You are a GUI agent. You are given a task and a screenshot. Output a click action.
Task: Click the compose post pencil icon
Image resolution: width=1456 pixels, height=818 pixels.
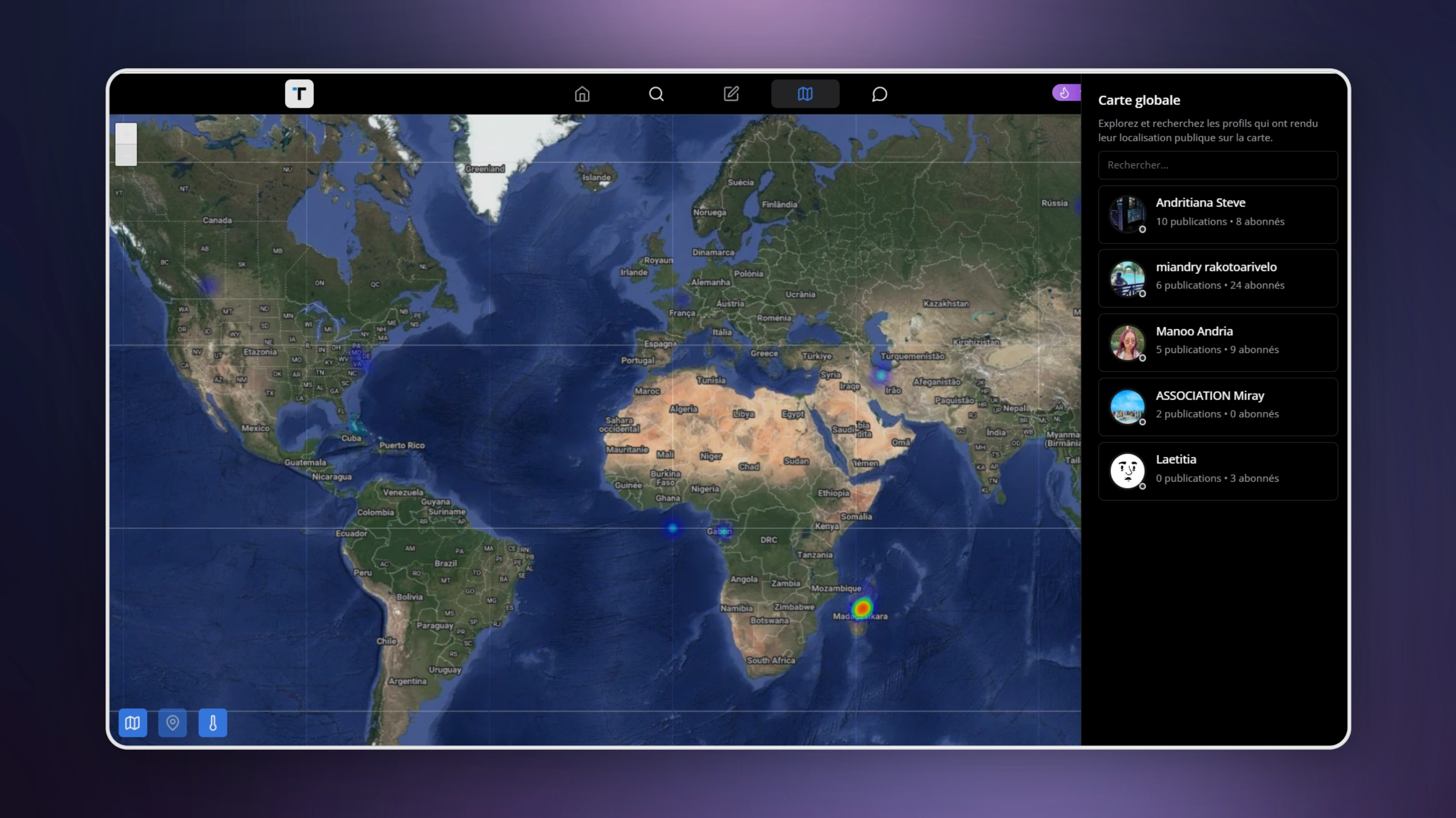pyautogui.click(x=731, y=94)
